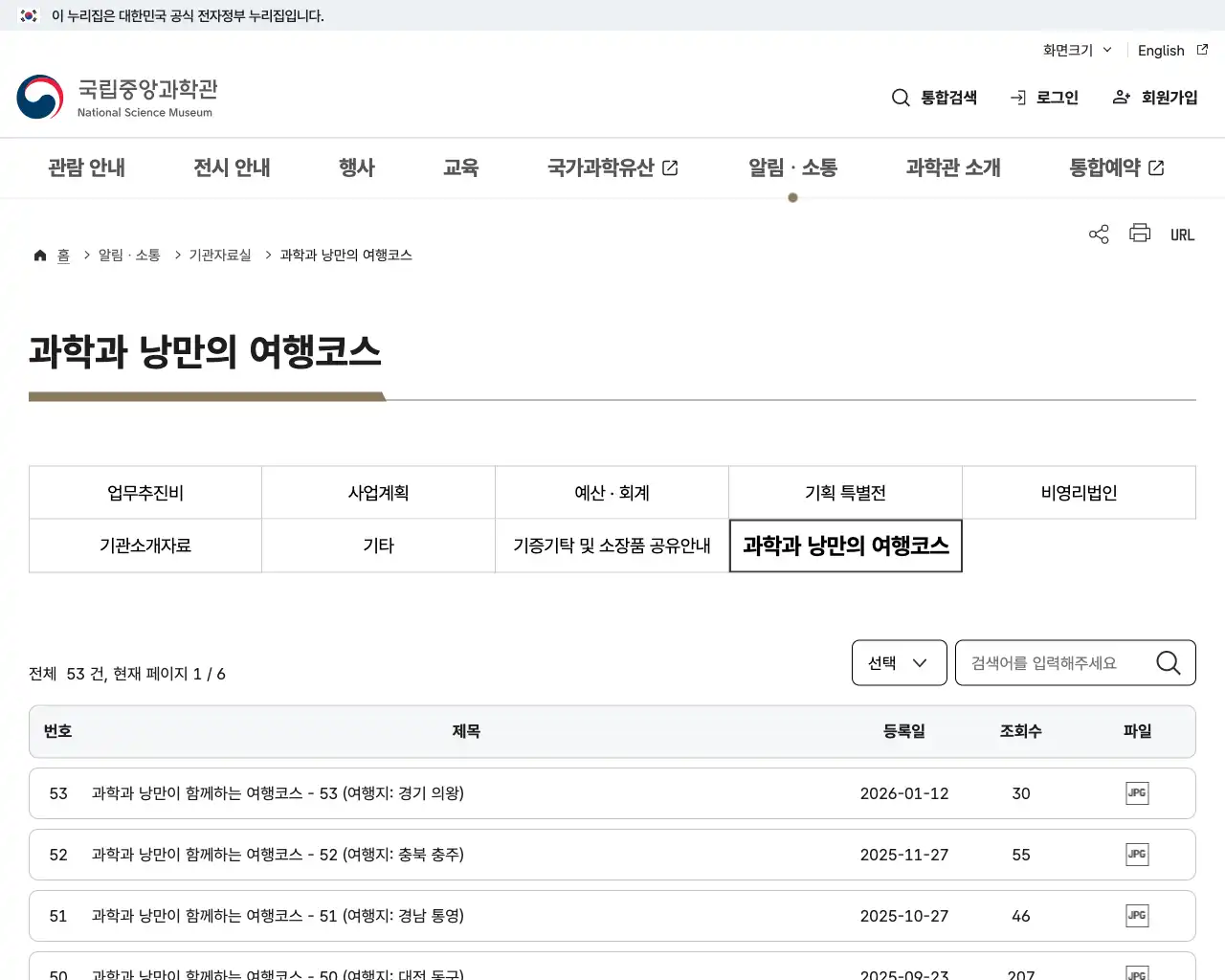1225x980 pixels.
Task: Copy the page URL via URL icon
Action: pos(1182,234)
